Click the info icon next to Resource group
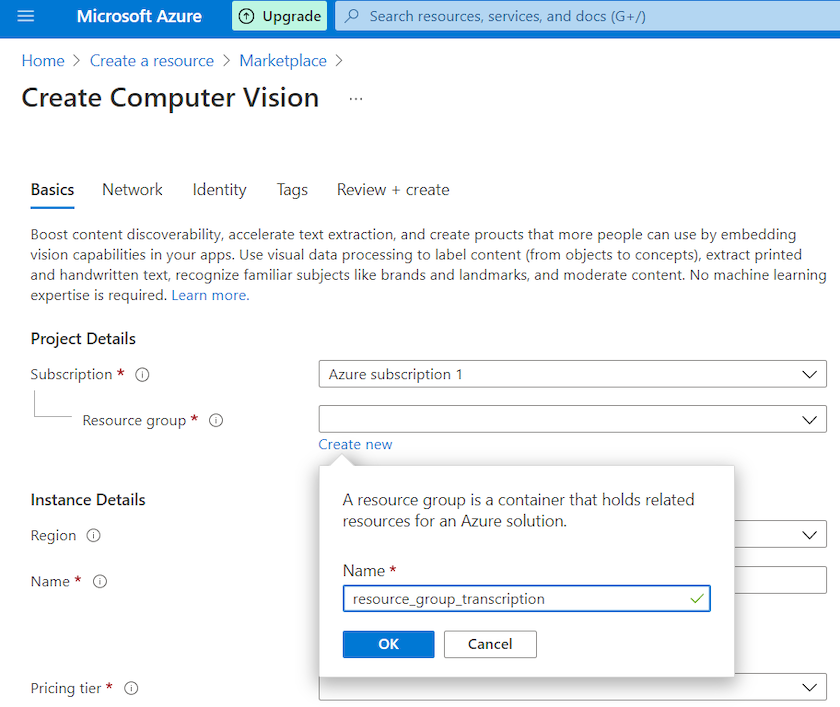840x707 pixels. tap(215, 420)
